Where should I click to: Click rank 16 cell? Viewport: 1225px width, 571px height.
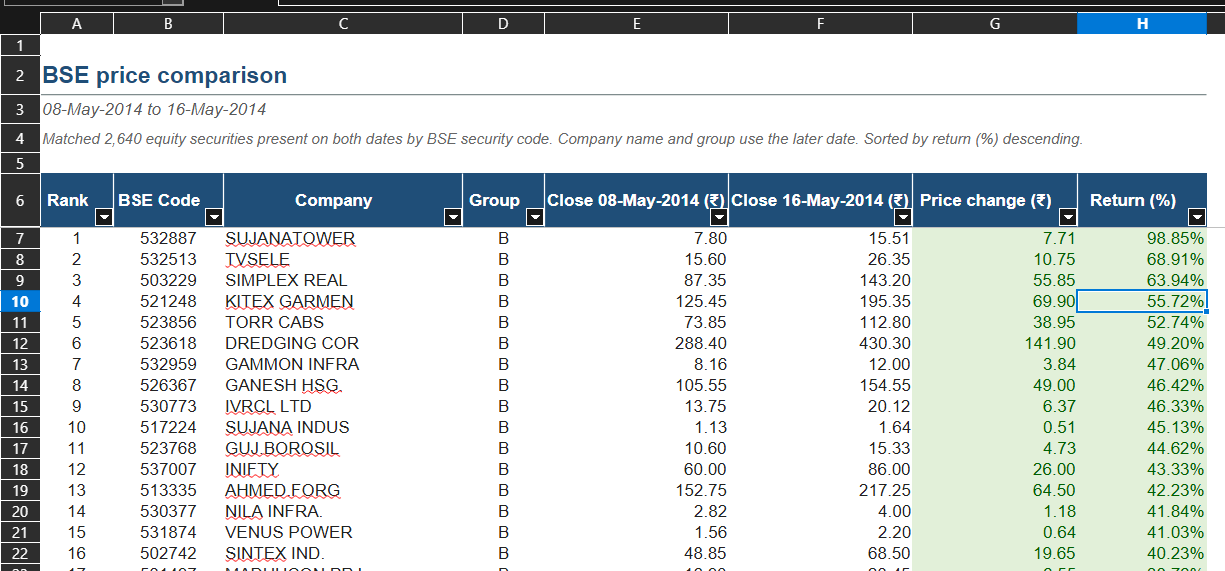pyautogui.click(x=77, y=553)
